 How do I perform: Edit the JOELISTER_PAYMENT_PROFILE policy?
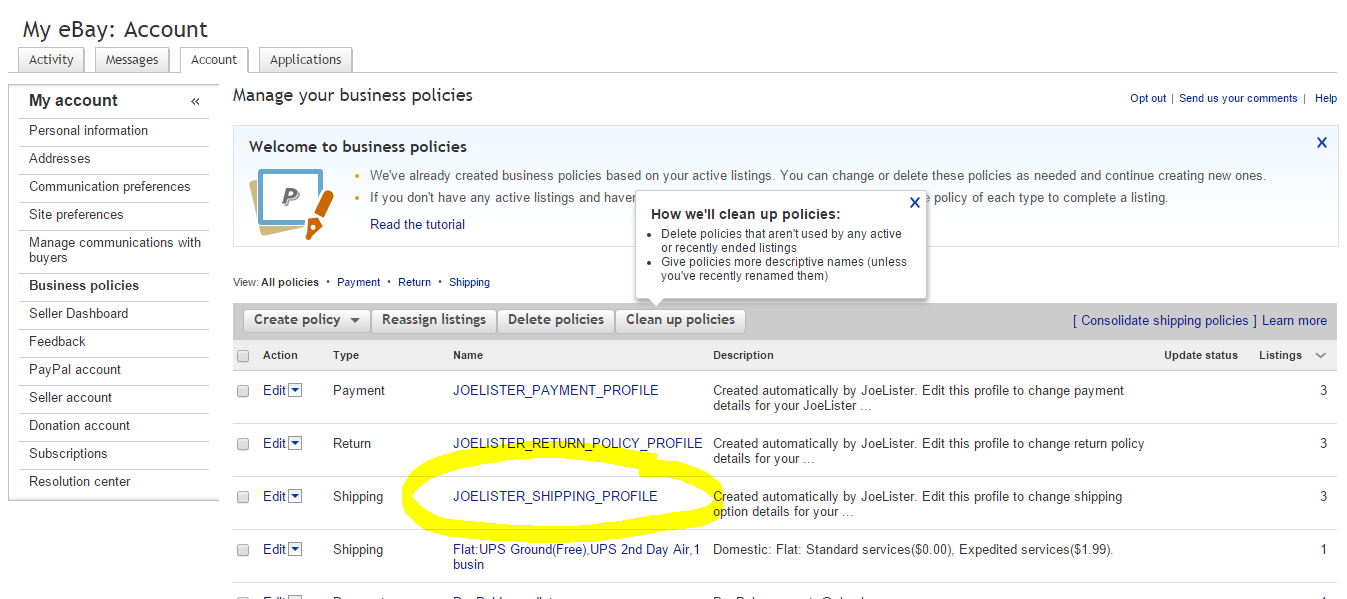(274, 390)
